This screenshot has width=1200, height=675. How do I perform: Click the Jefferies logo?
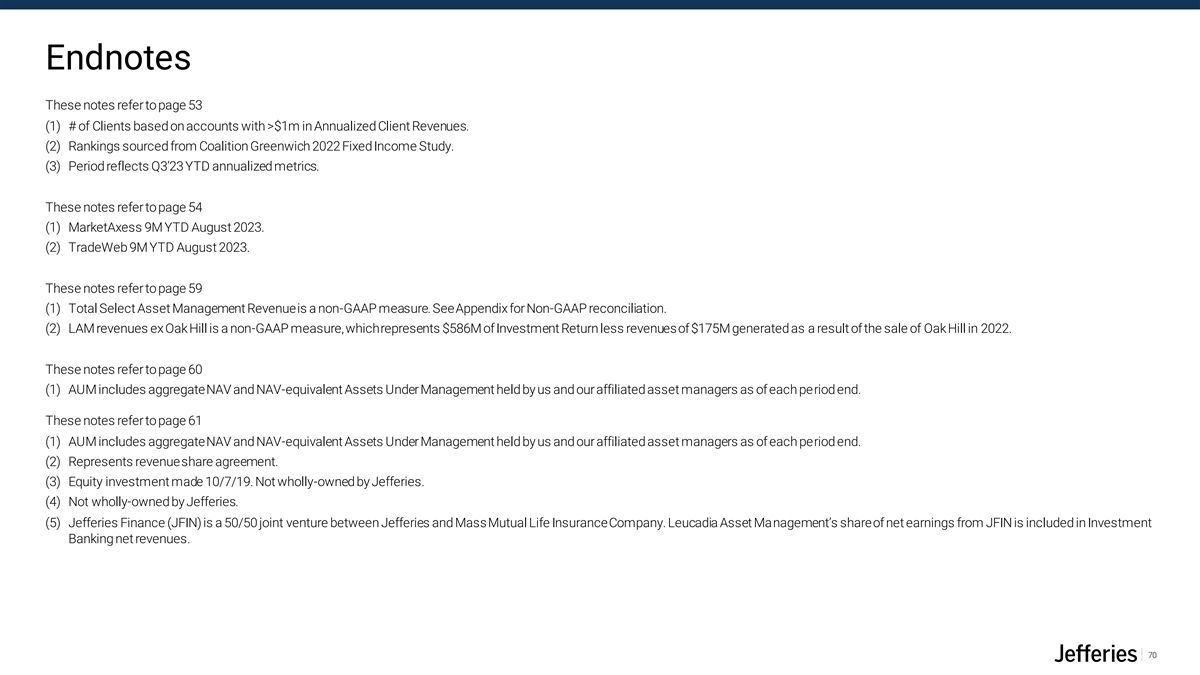(x=1096, y=654)
